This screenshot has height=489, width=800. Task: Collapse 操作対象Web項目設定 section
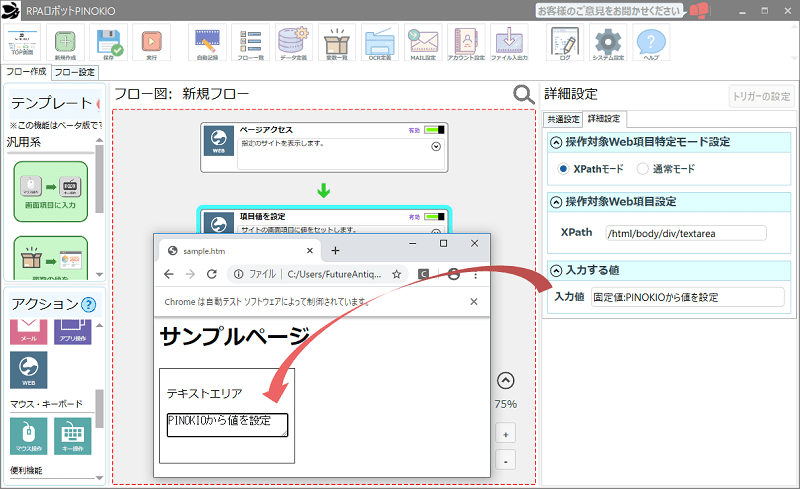(x=556, y=202)
